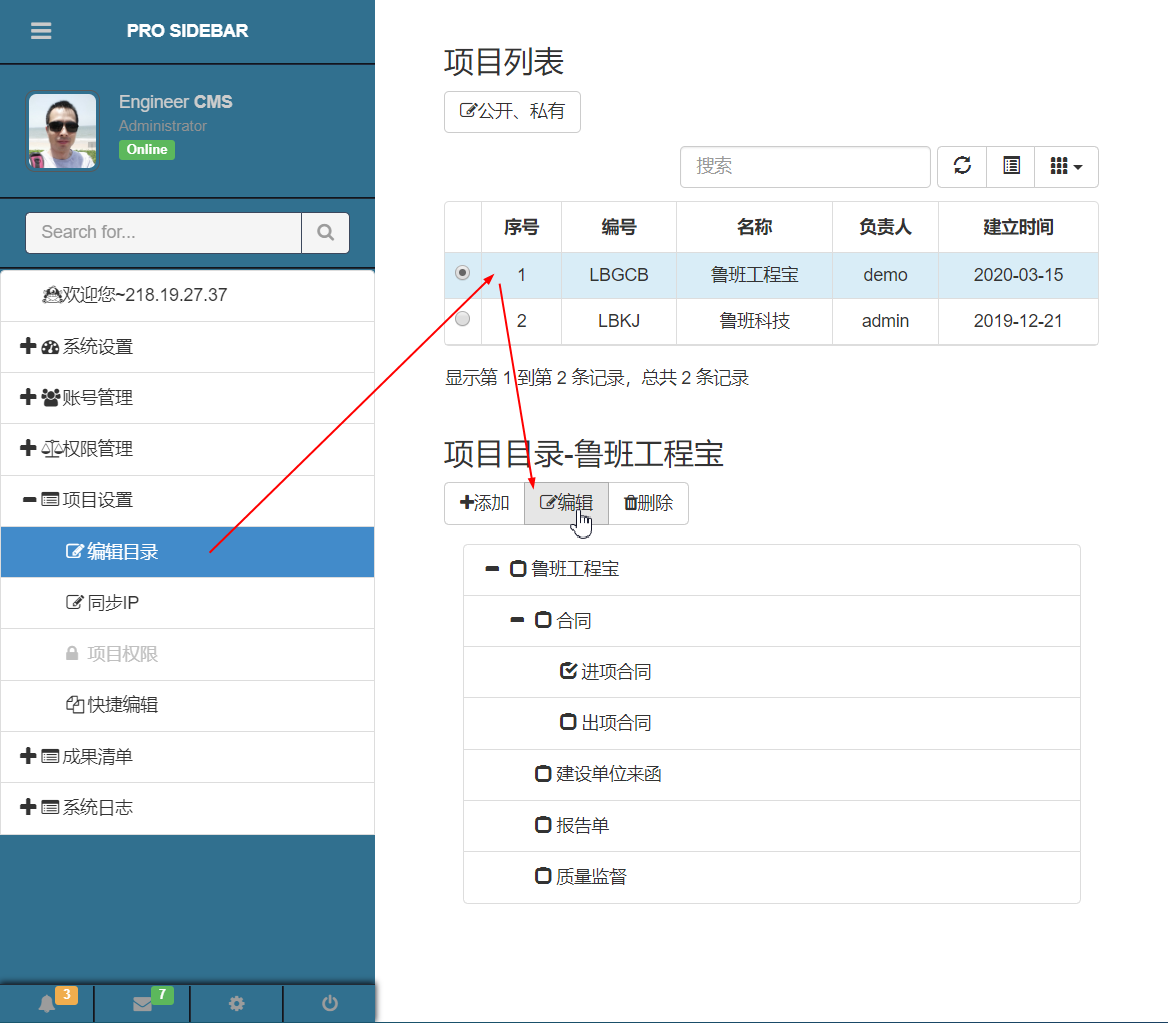Screen dimensions: 1168x1023
Task: Click the 删除 button
Action: point(648,503)
